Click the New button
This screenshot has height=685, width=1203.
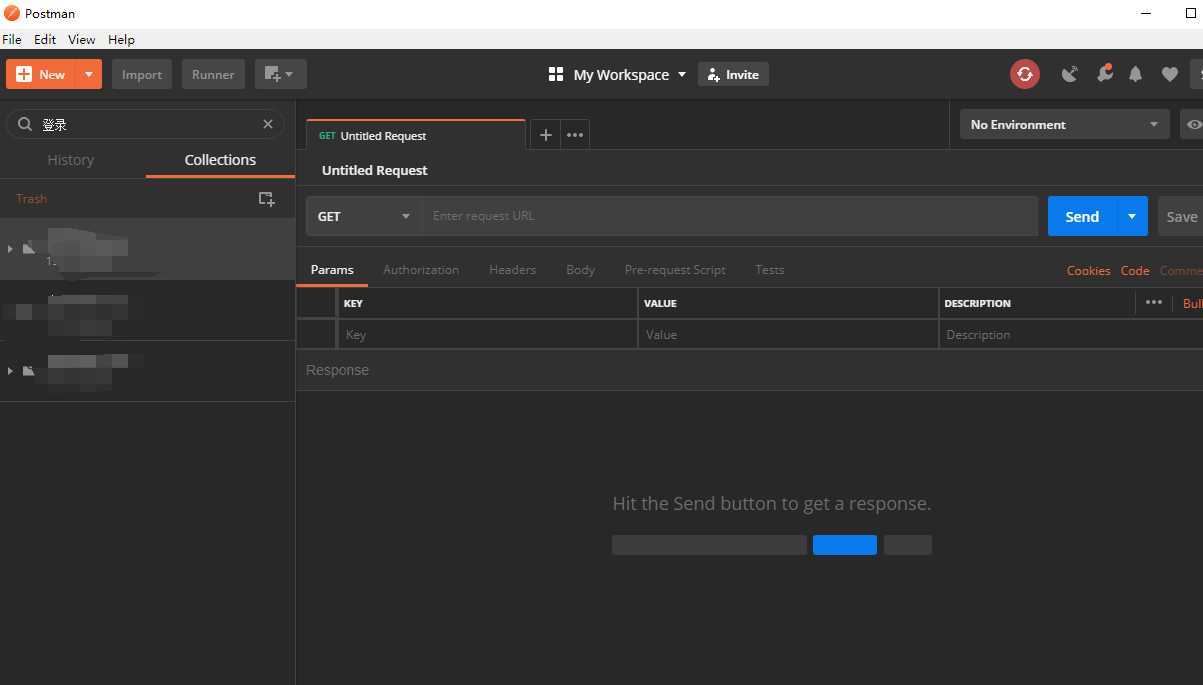coord(41,74)
